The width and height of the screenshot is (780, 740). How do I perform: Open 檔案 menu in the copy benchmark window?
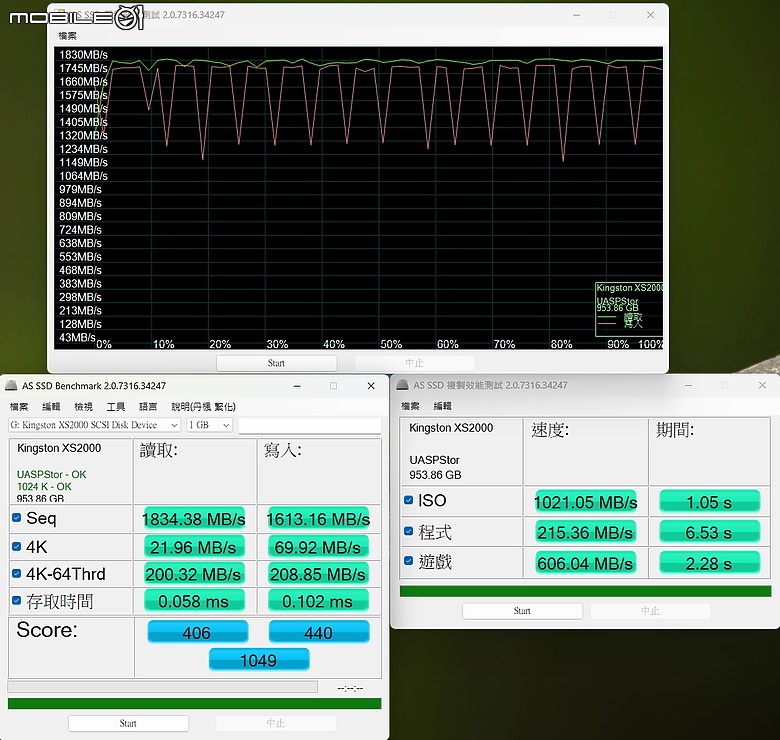coord(410,406)
